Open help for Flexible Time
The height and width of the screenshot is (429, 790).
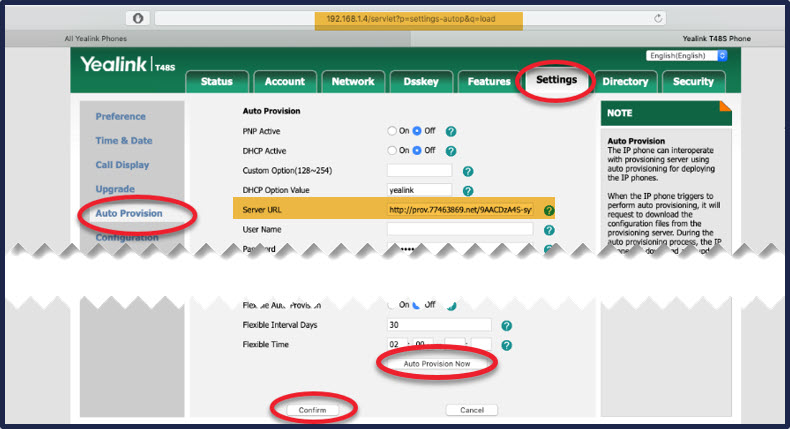507,345
